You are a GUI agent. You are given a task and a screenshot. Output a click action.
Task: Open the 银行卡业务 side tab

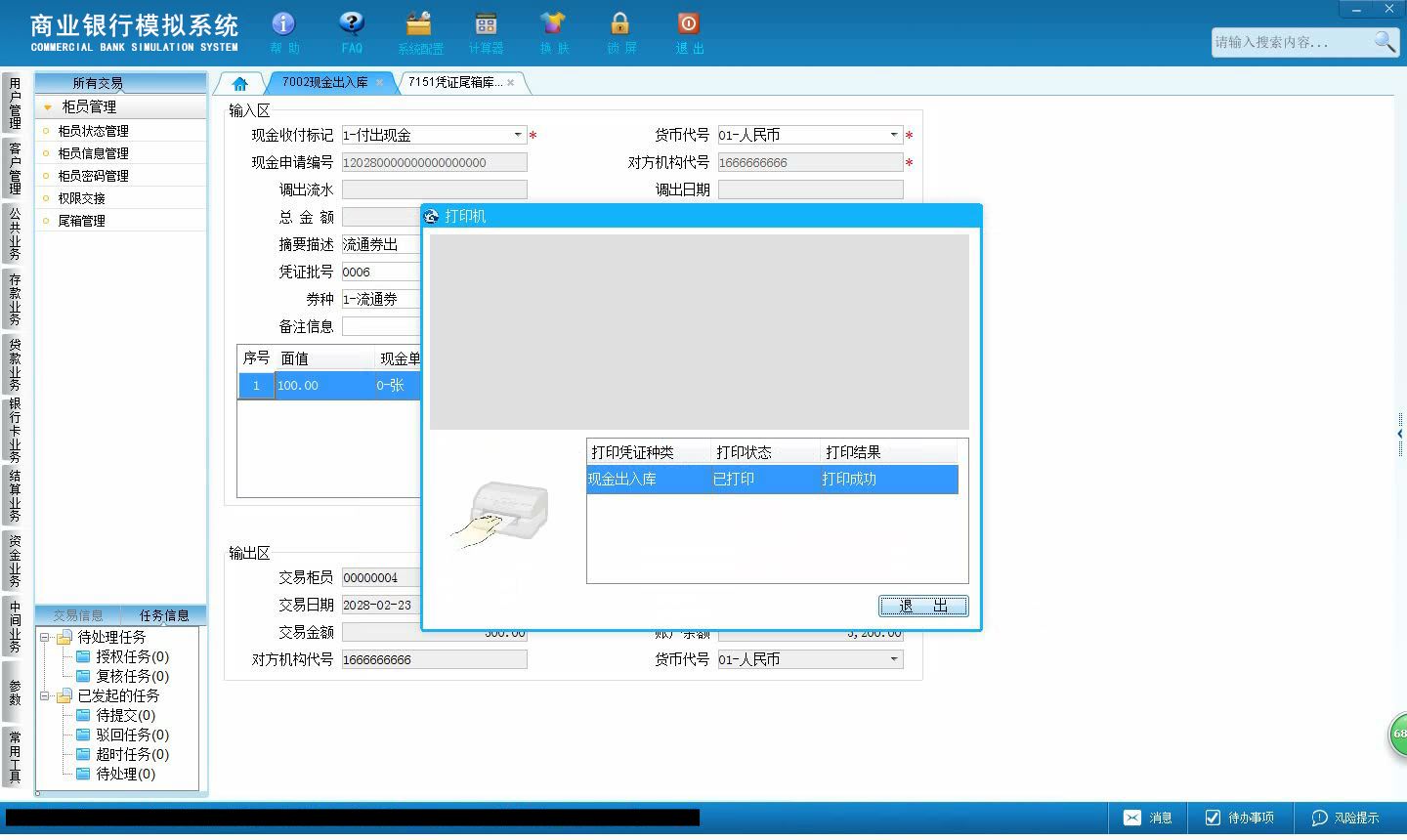(14, 430)
